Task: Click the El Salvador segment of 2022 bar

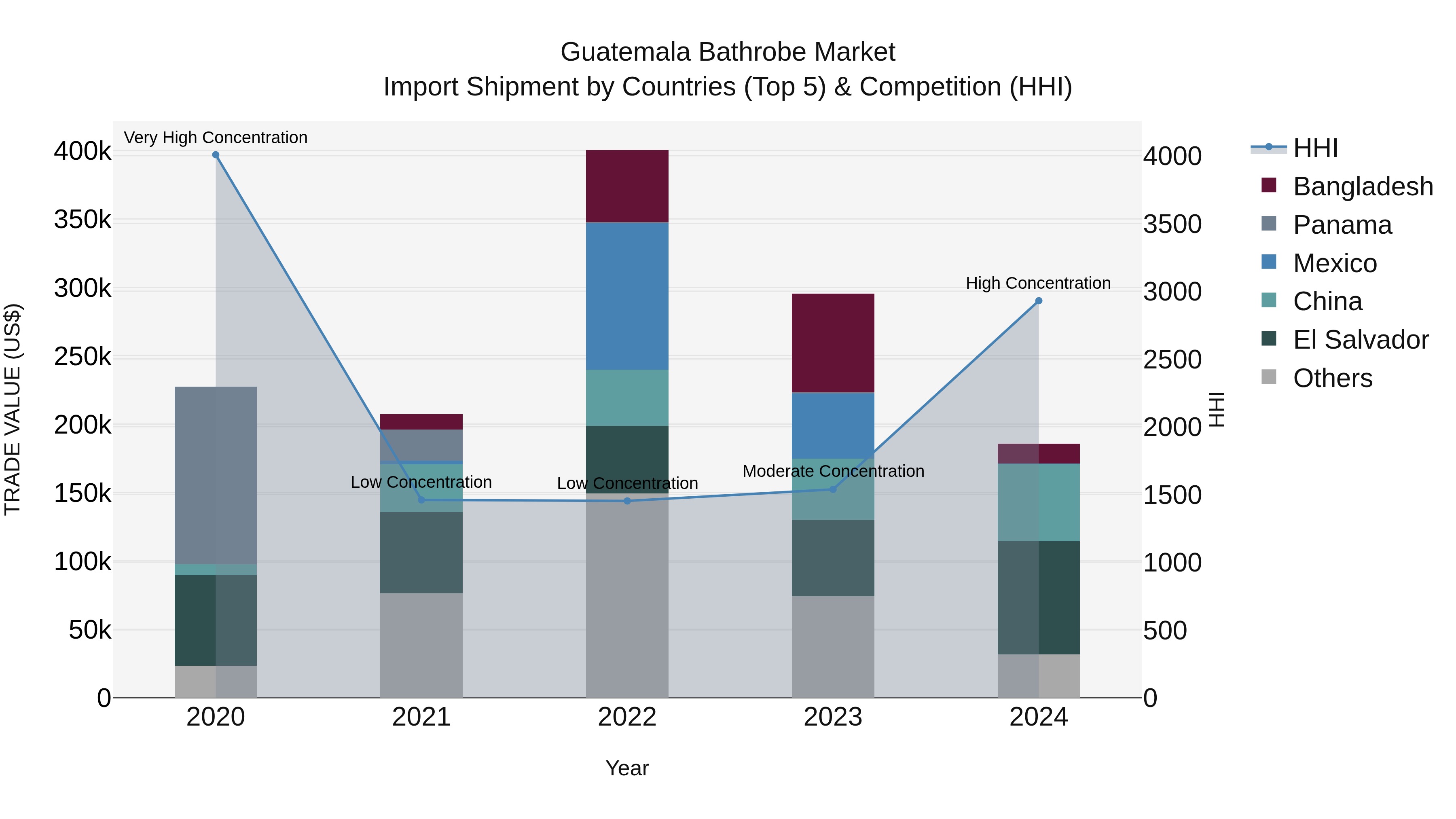Action: tap(627, 459)
